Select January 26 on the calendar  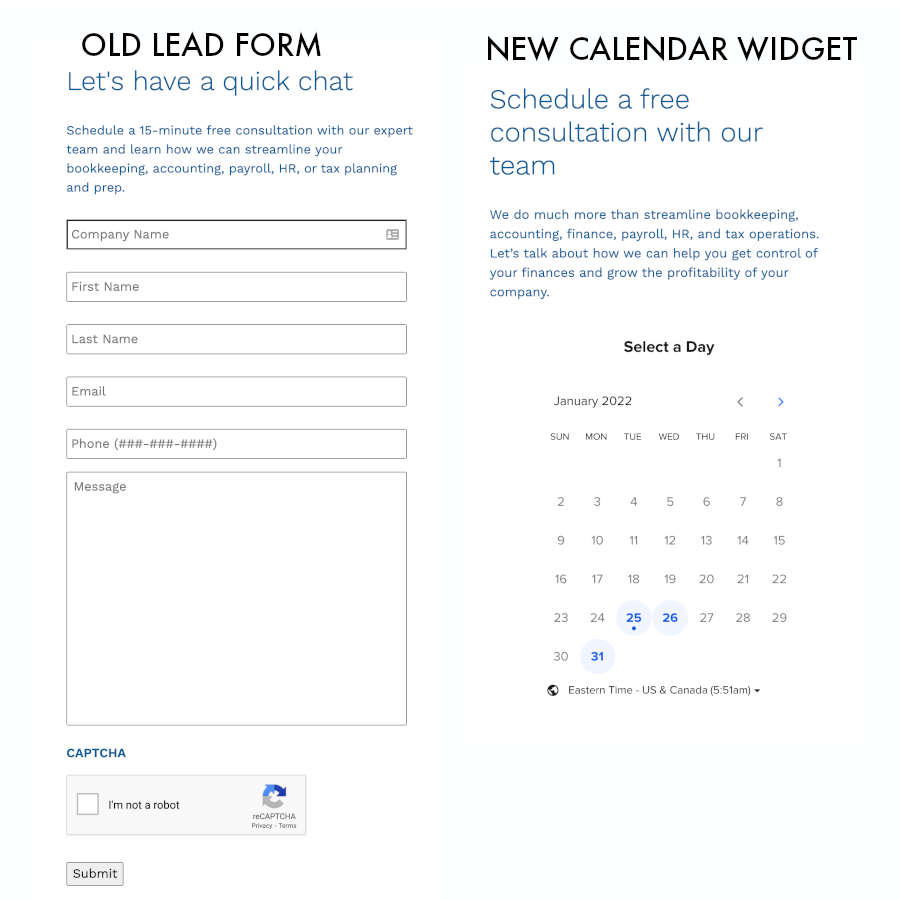(x=670, y=618)
